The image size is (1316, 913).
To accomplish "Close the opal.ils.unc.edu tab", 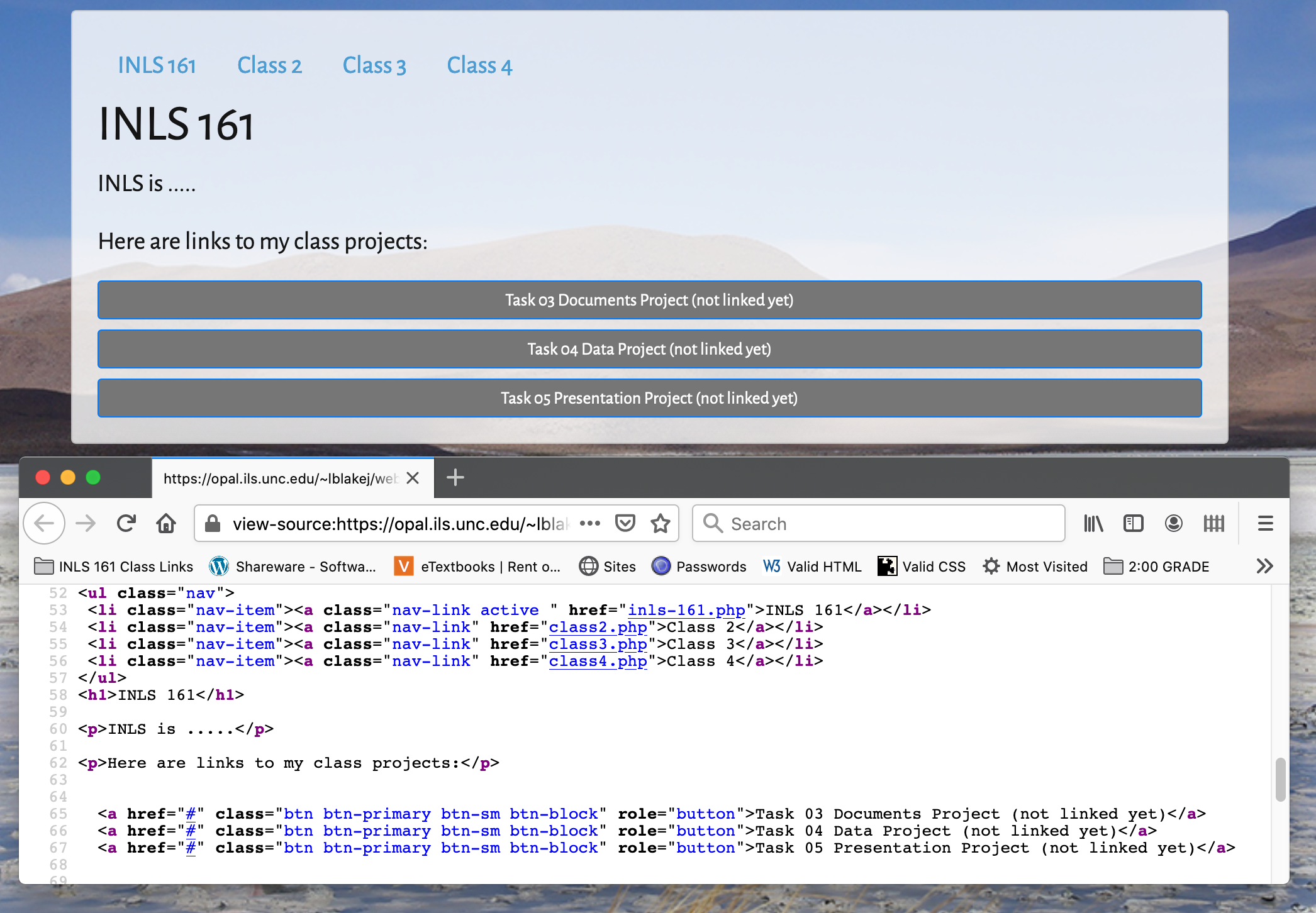I will click(413, 478).
